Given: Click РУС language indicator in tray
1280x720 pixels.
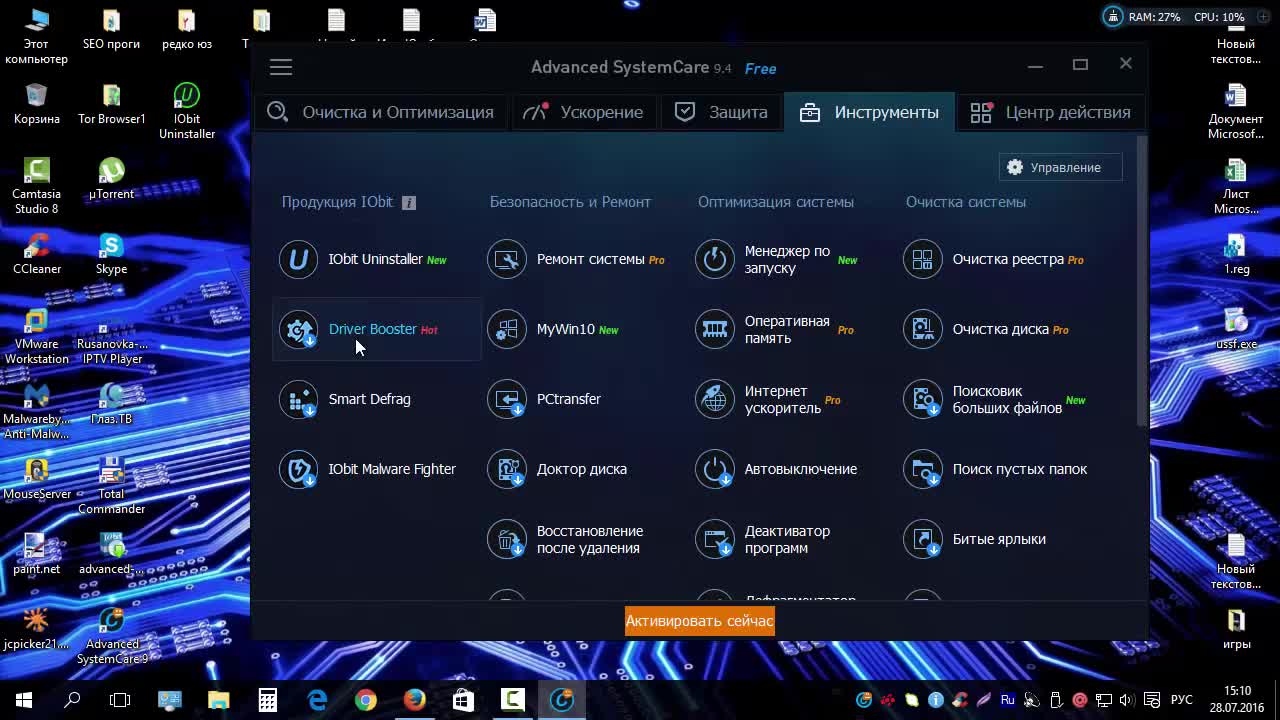Looking at the screenshot, I should point(1182,700).
